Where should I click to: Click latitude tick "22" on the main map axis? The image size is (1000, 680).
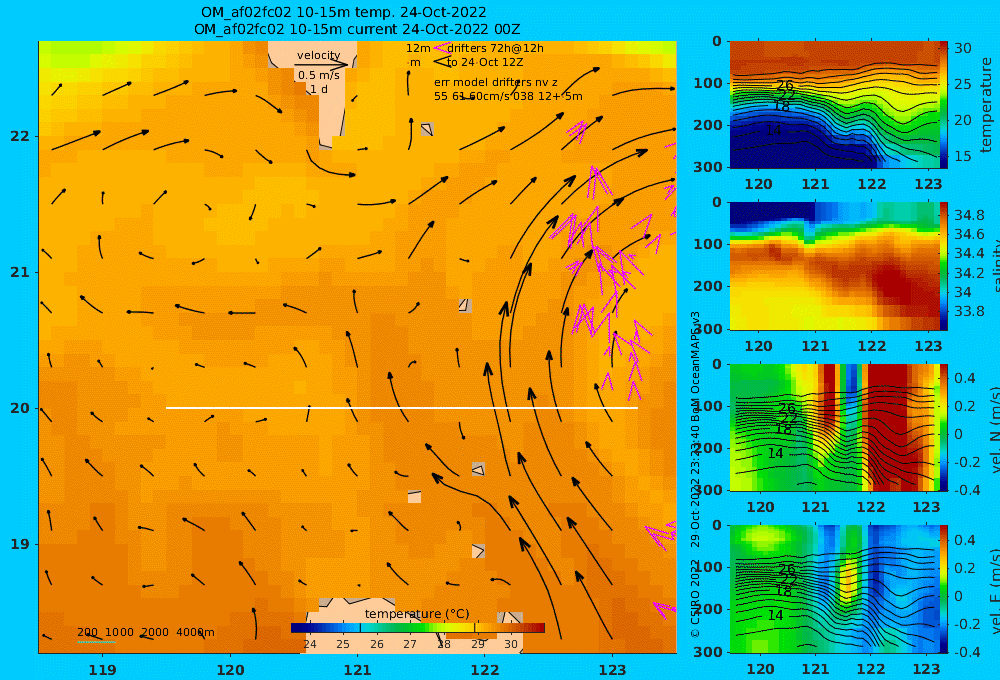pos(20,136)
